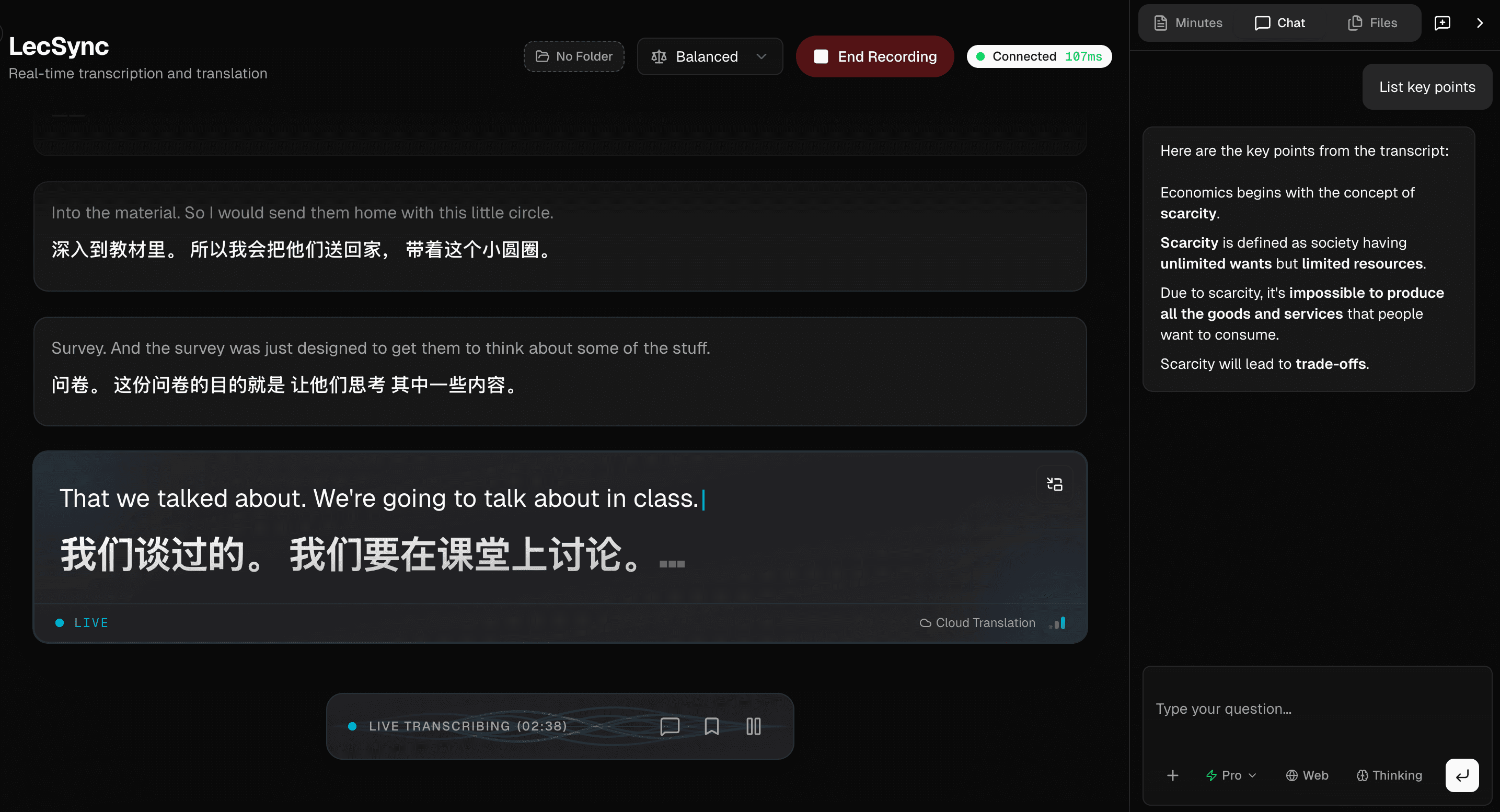Send the question with the enter arrow icon
1500x812 pixels.
(x=1462, y=775)
